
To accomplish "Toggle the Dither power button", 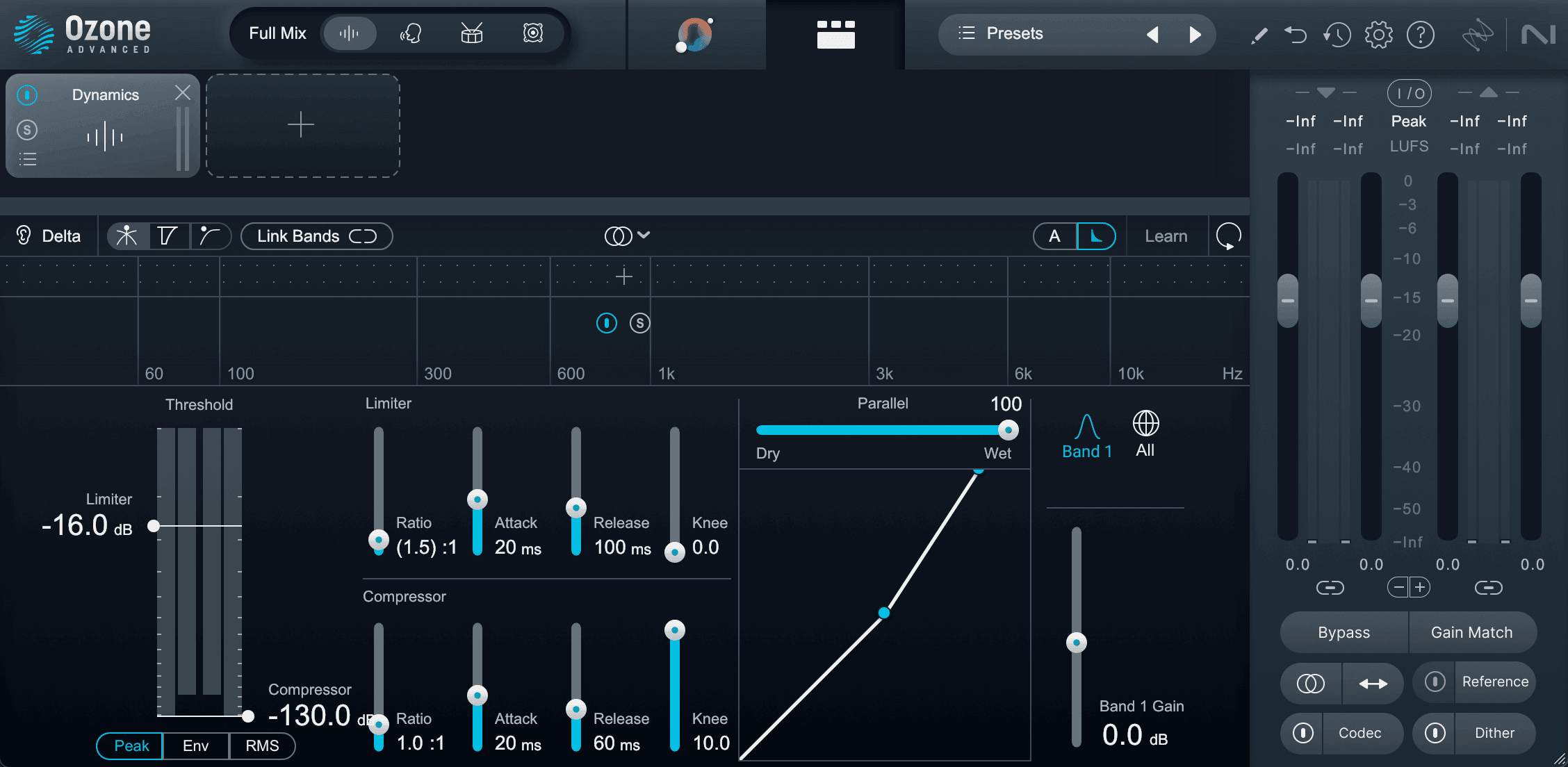I will point(1435,733).
